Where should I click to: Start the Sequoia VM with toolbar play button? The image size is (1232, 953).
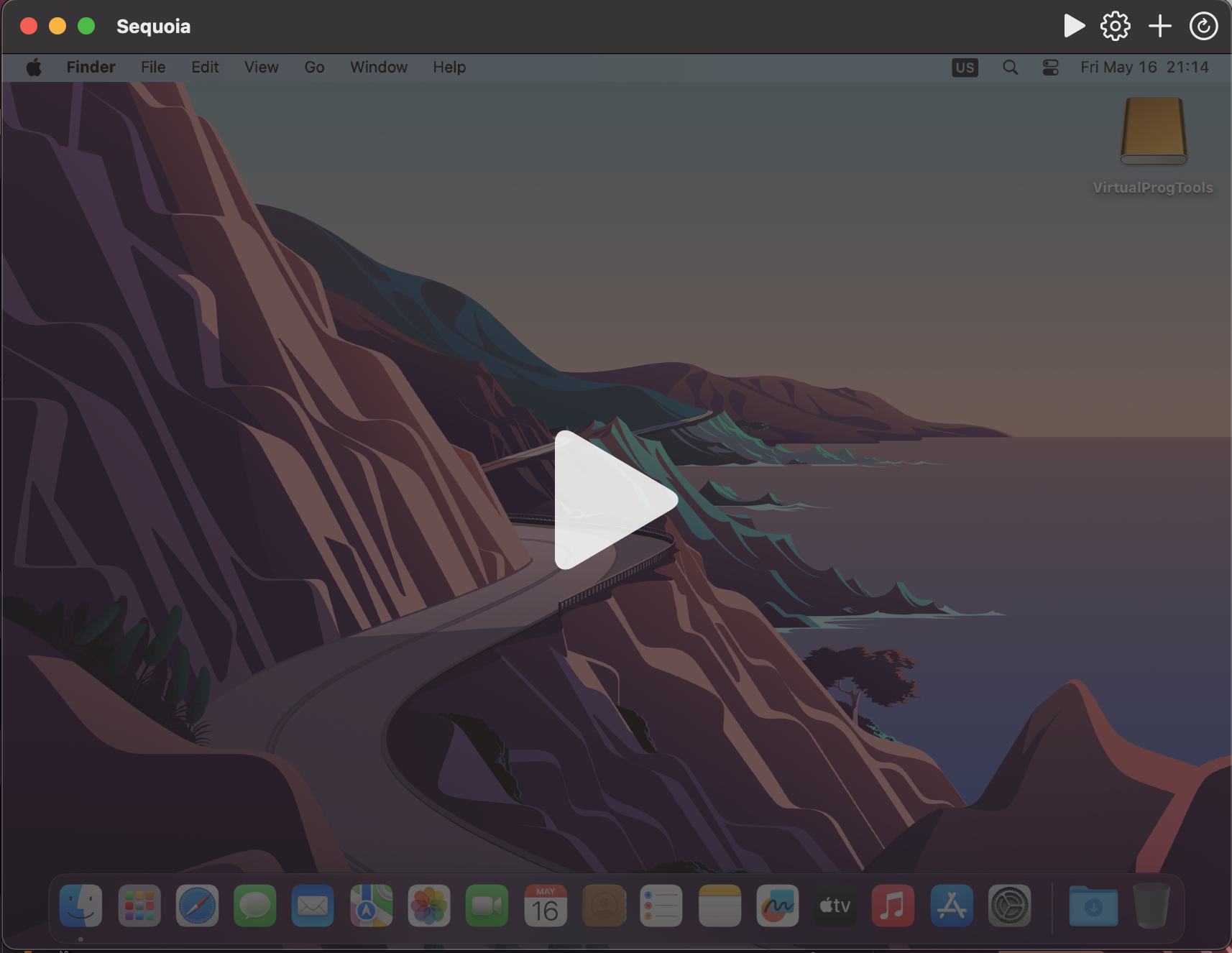pos(1074,26)
